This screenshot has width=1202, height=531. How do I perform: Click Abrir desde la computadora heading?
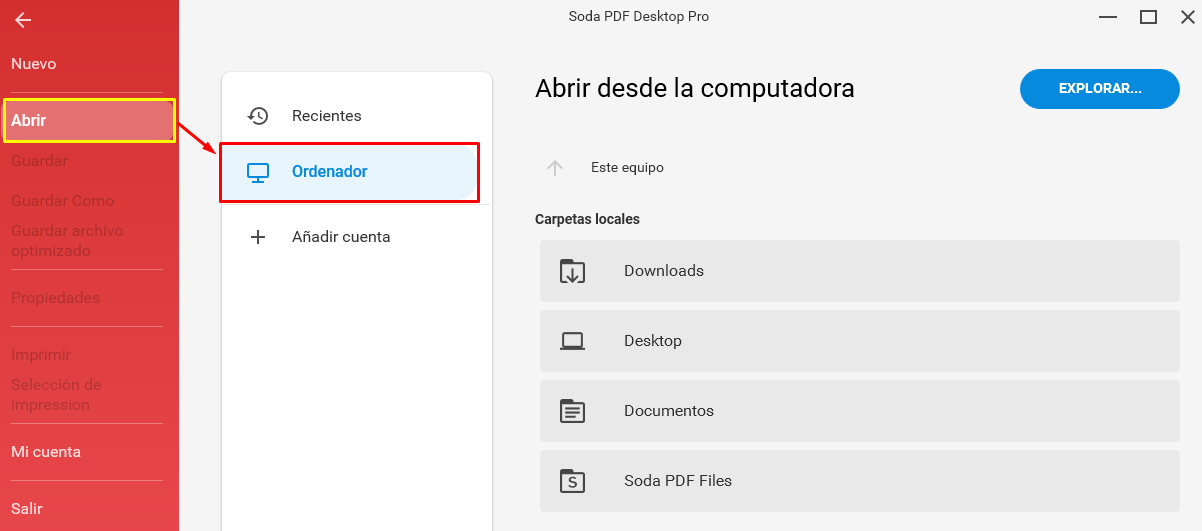(x=695, y=88)
